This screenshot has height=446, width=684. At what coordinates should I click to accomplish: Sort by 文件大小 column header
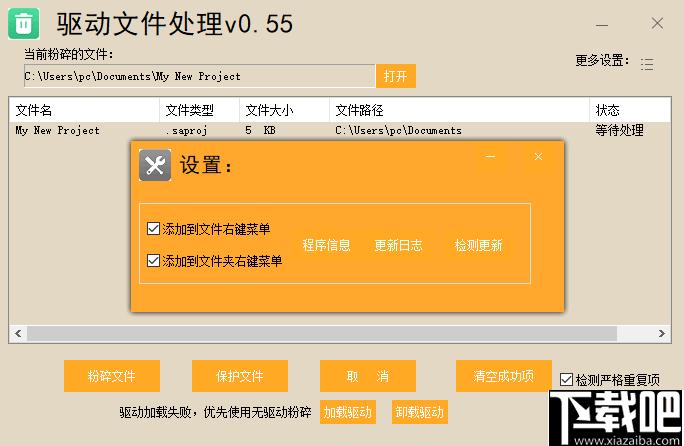coord(284,110)
